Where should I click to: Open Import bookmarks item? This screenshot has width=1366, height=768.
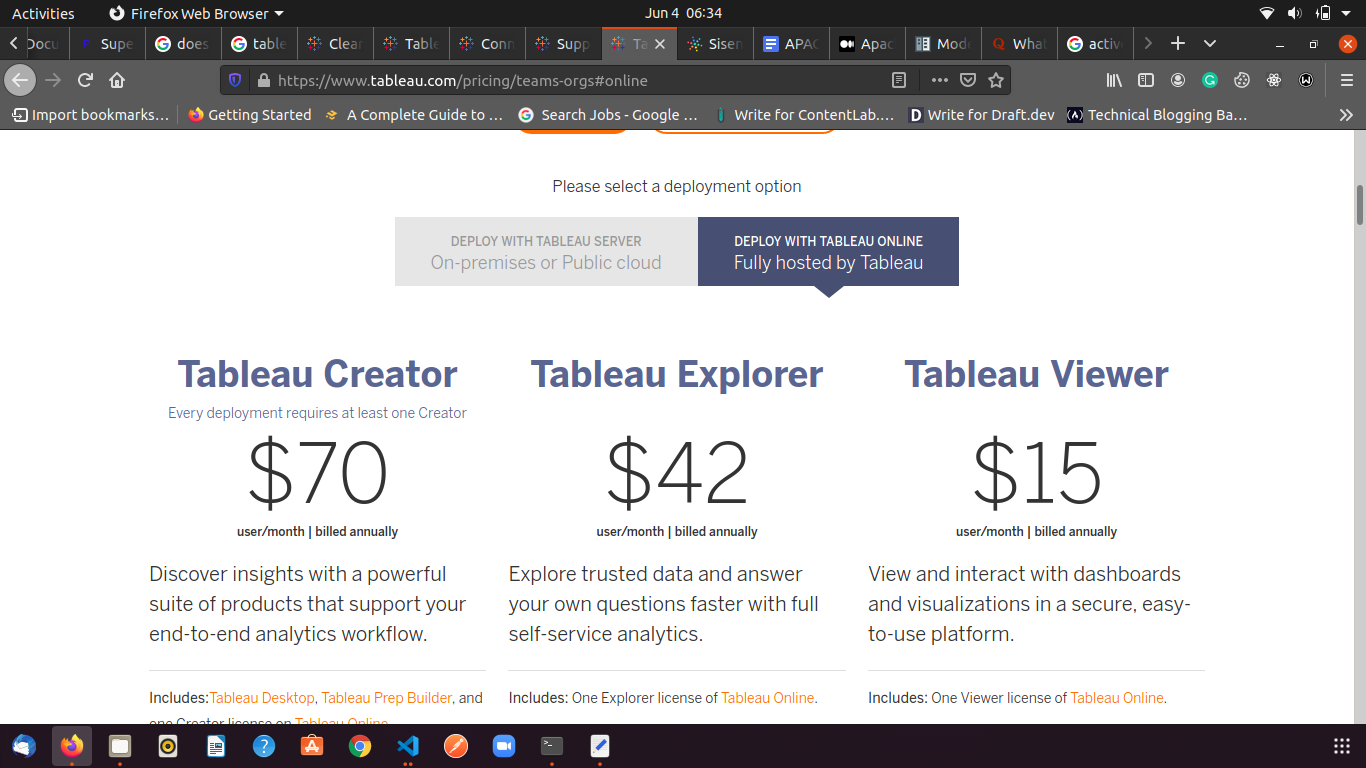(x=90, y=115)
